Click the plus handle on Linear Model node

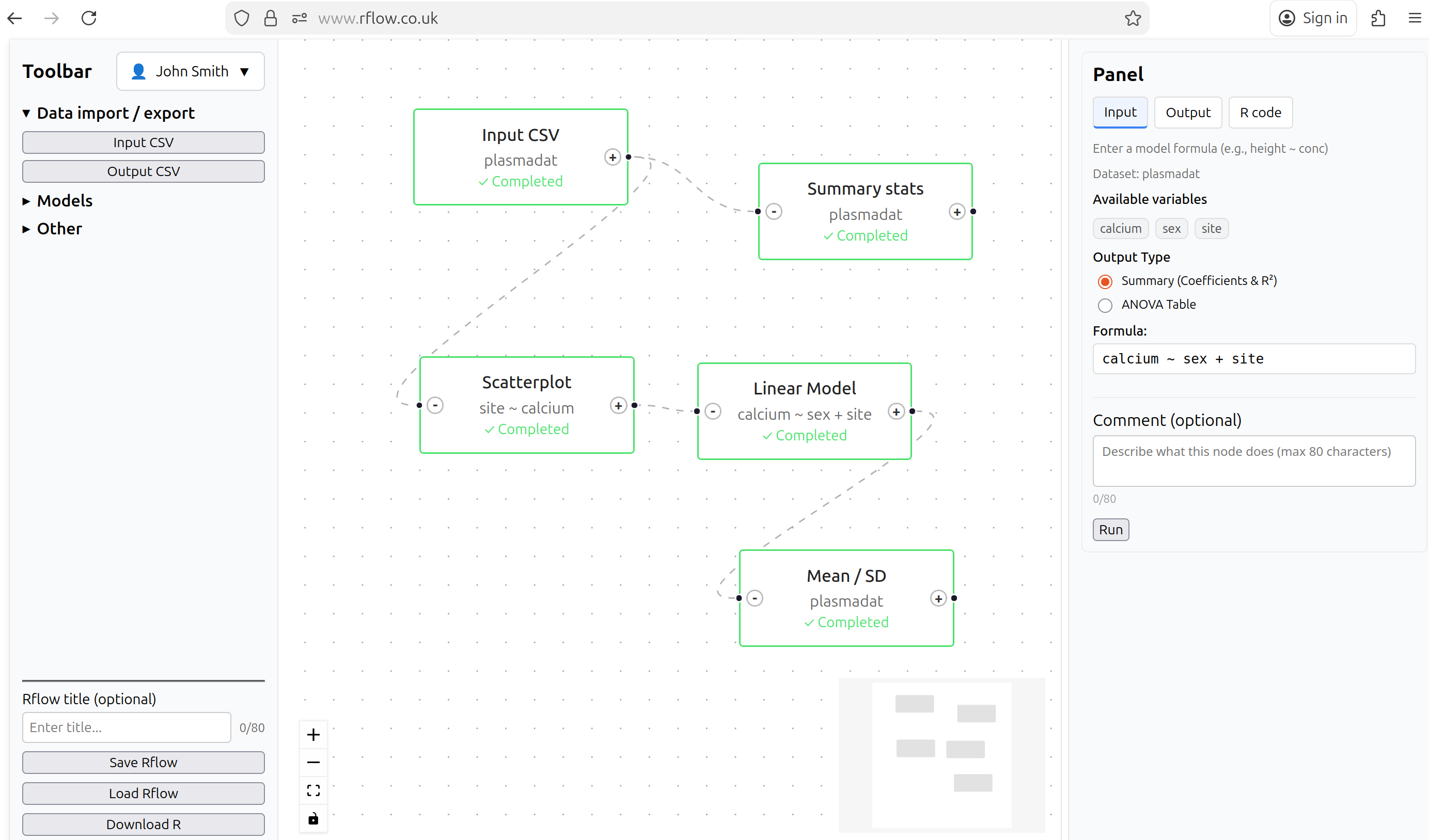pyautogui.click(x=896, y=411)
